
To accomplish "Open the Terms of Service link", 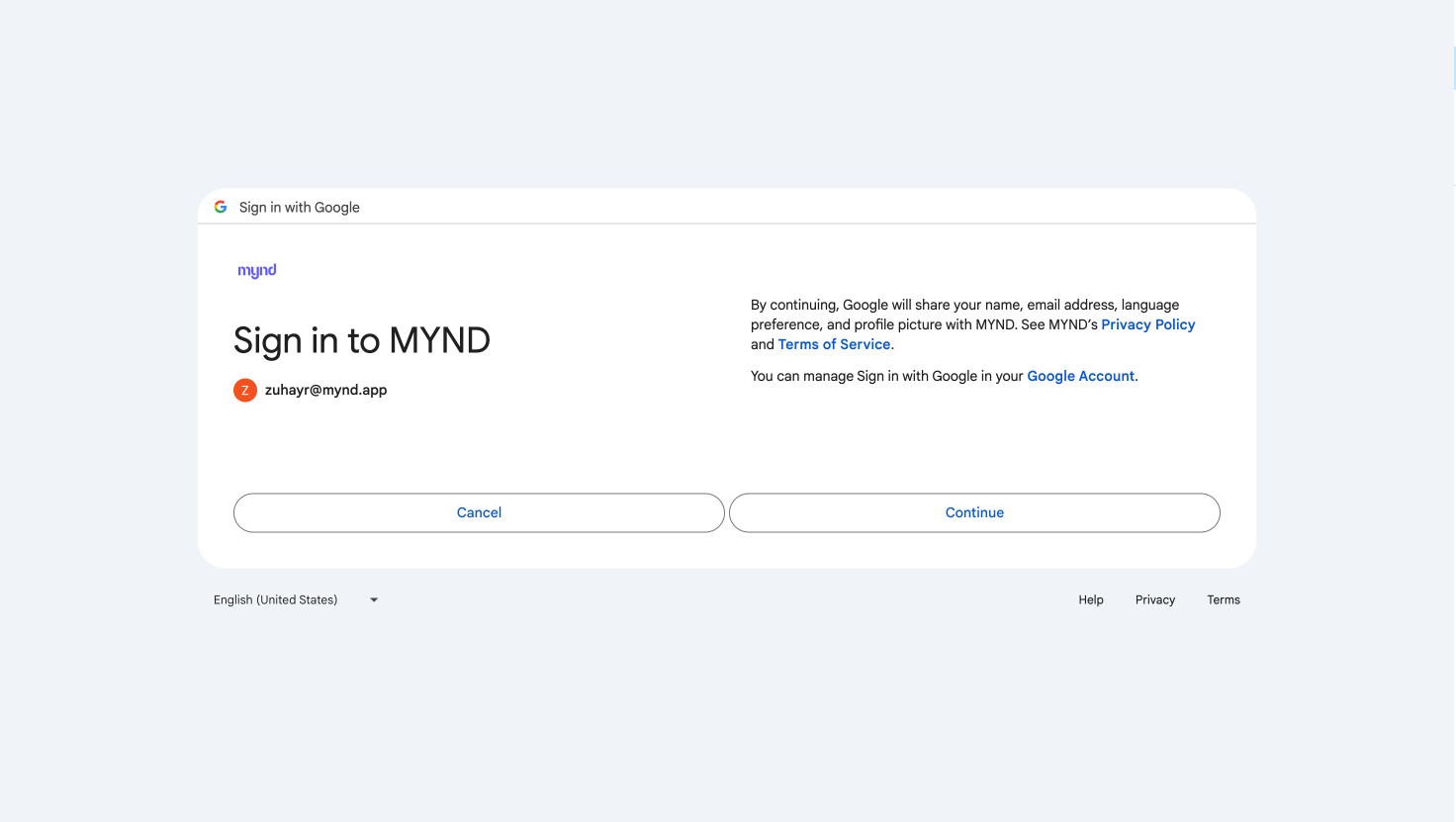I will [835, 344].
